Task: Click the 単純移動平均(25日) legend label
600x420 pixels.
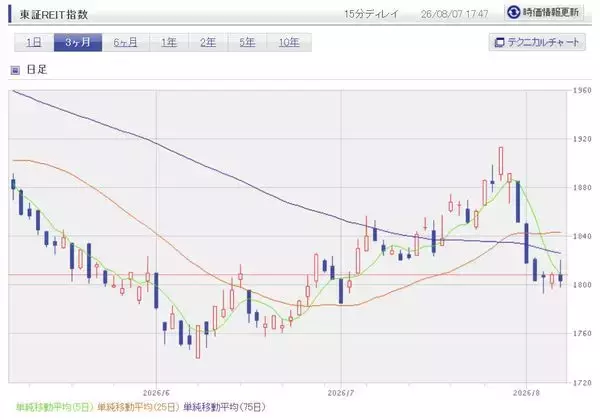Action: pyautogui.click(x=138, y=407)
